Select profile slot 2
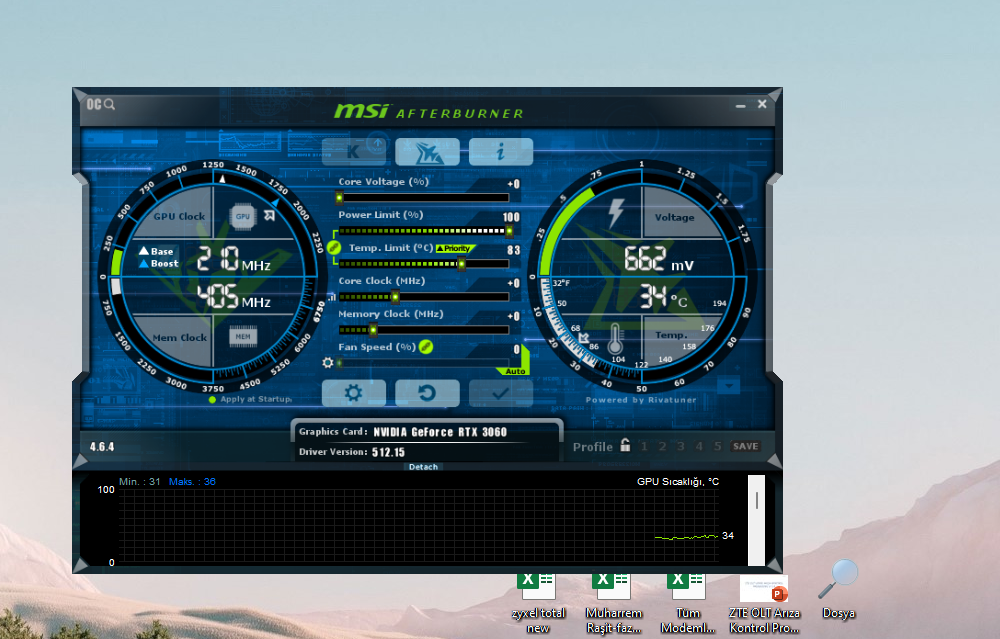1000x639 pixels. pyautogui.click(x=663, y=446)
